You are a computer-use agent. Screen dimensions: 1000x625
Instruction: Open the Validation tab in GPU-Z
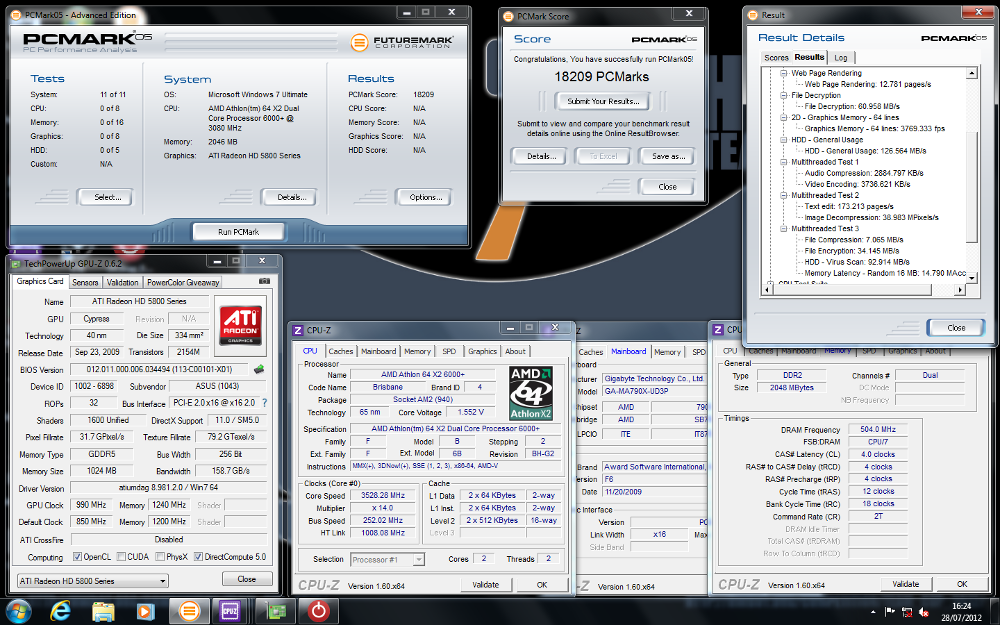coord(122,283)
